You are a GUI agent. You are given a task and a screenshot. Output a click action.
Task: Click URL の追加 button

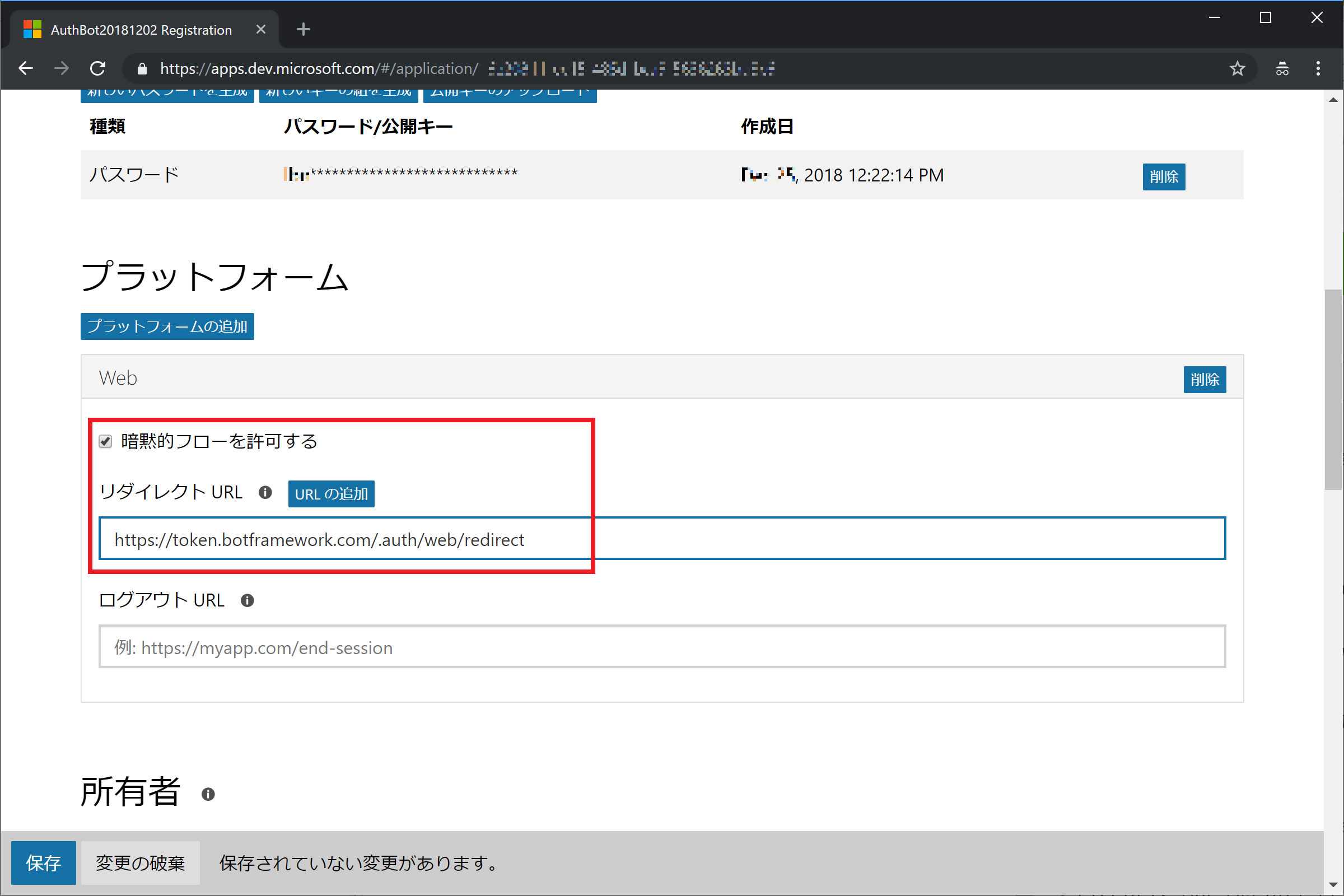331,494
